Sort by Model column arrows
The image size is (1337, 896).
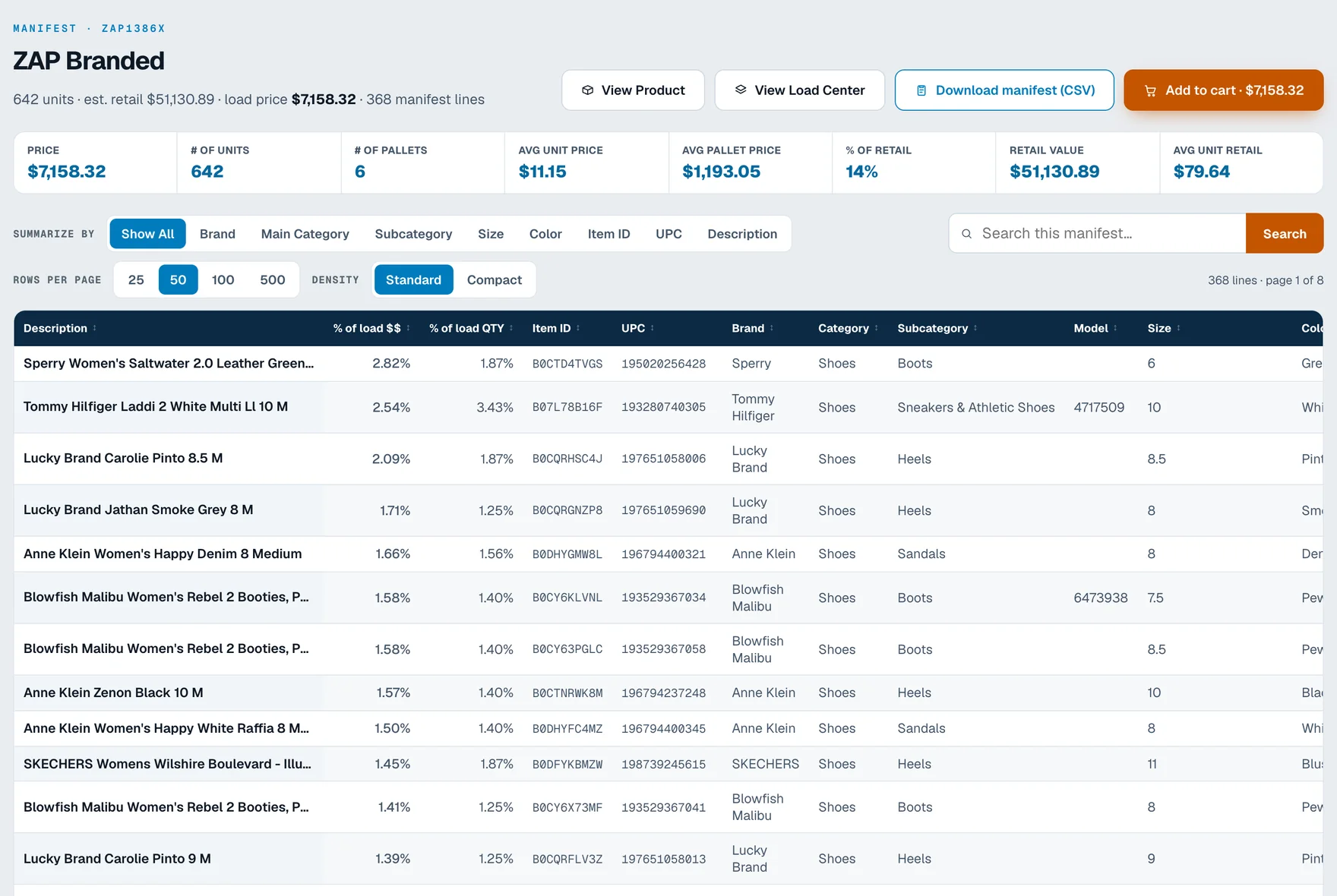click(1115, 328)
